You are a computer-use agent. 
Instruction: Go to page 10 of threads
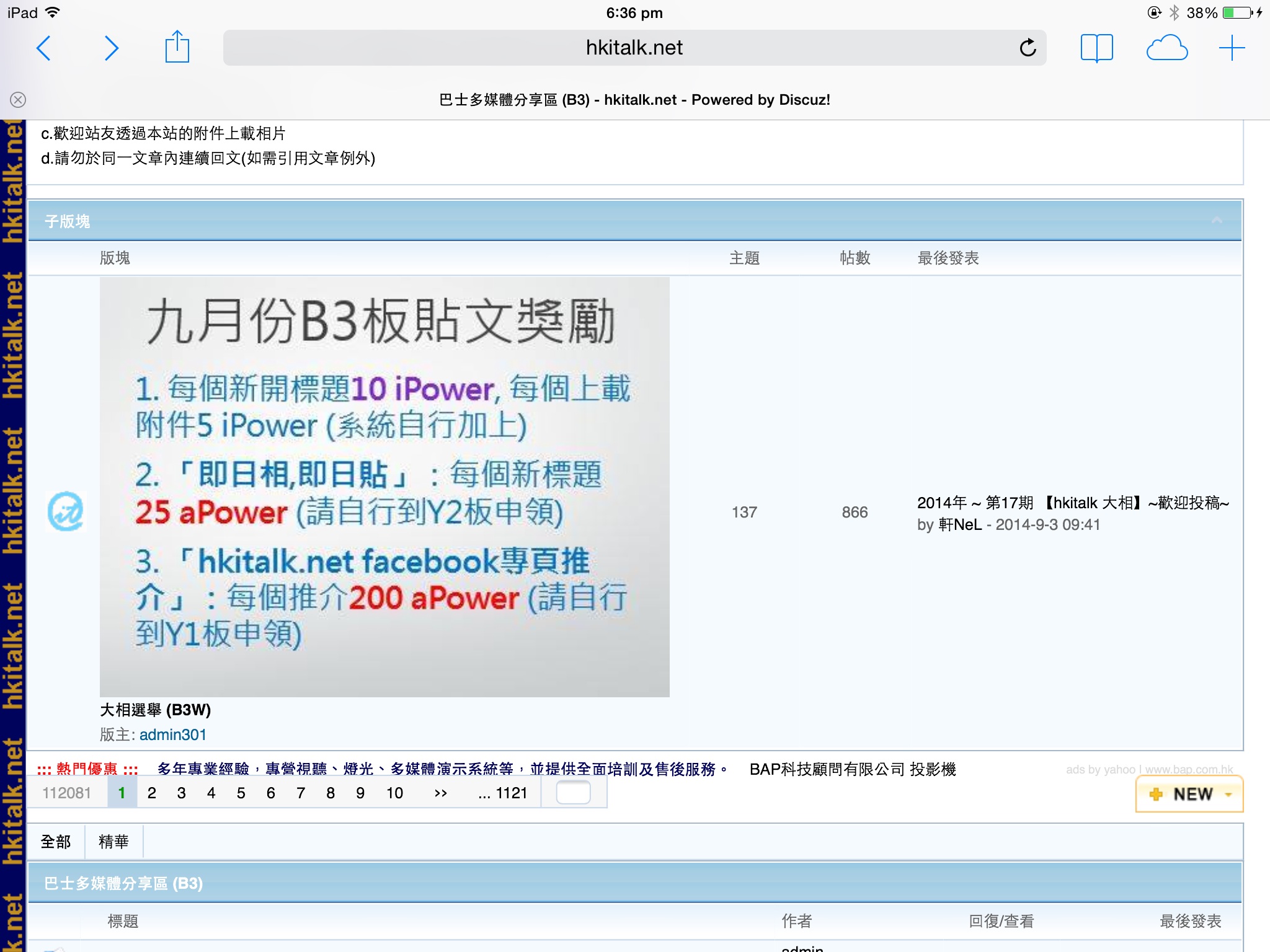click(394, 793)
